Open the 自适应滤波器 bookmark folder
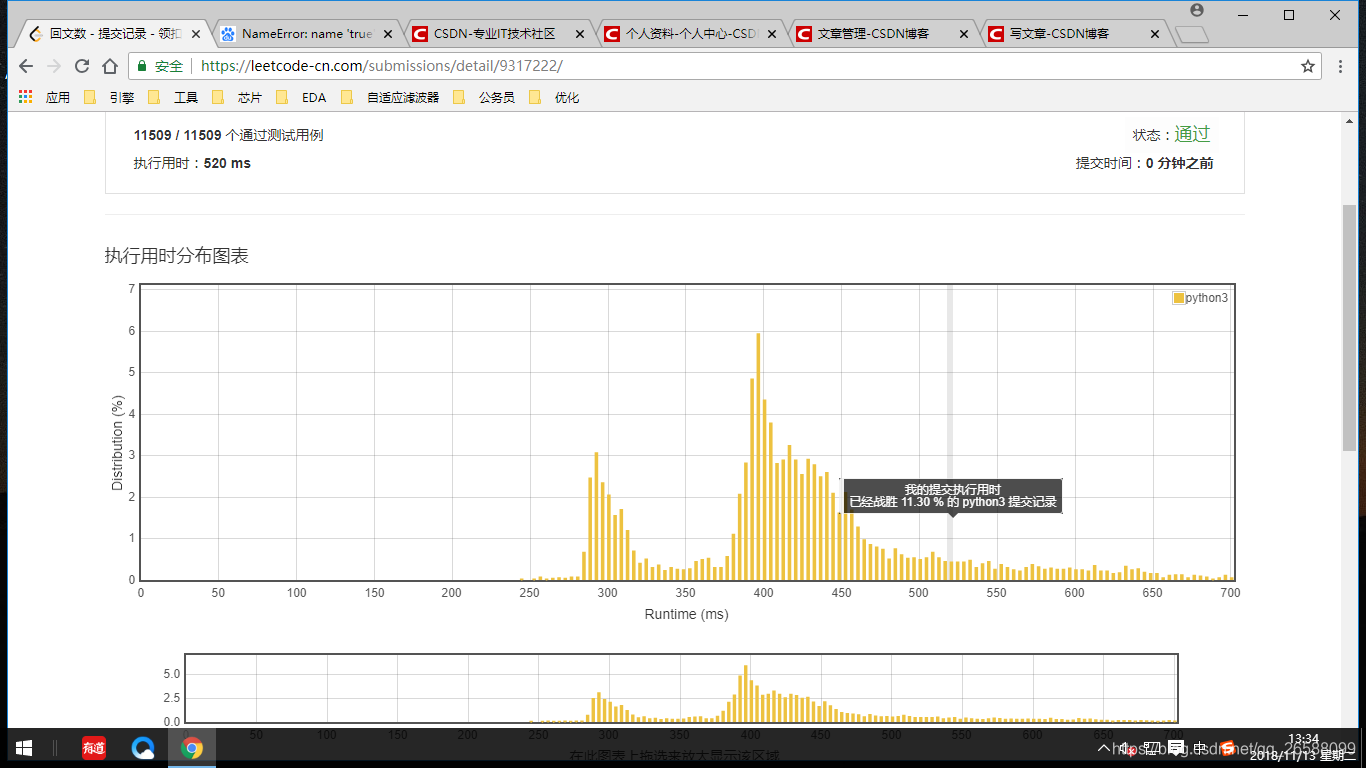 tap(390, 97)
